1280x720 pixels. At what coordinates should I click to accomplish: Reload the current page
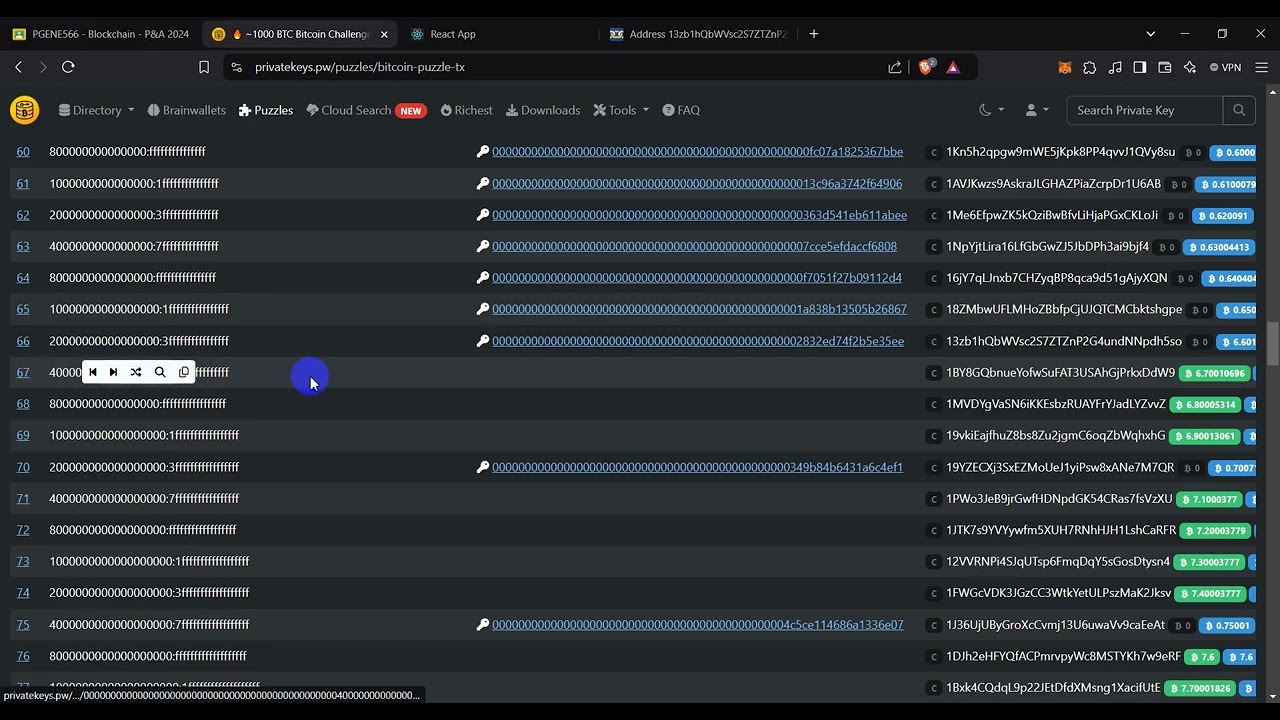(x=68, y=67)
